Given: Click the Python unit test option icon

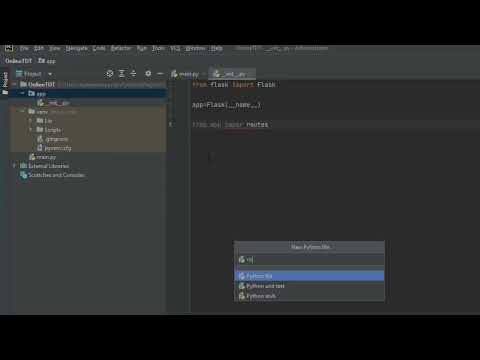Looking at the screenshot, I should pyautogui.click(x=242, y=286).
